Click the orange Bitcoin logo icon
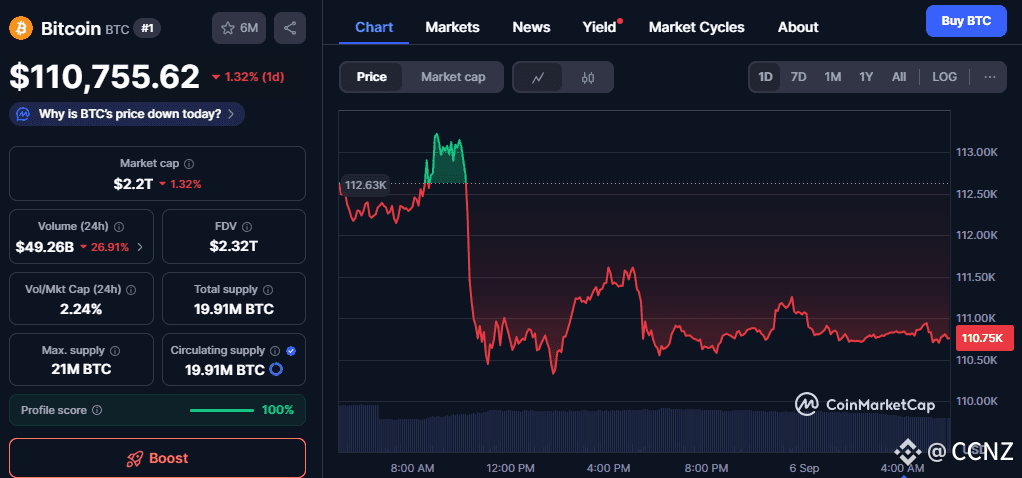 coord(21,28)
